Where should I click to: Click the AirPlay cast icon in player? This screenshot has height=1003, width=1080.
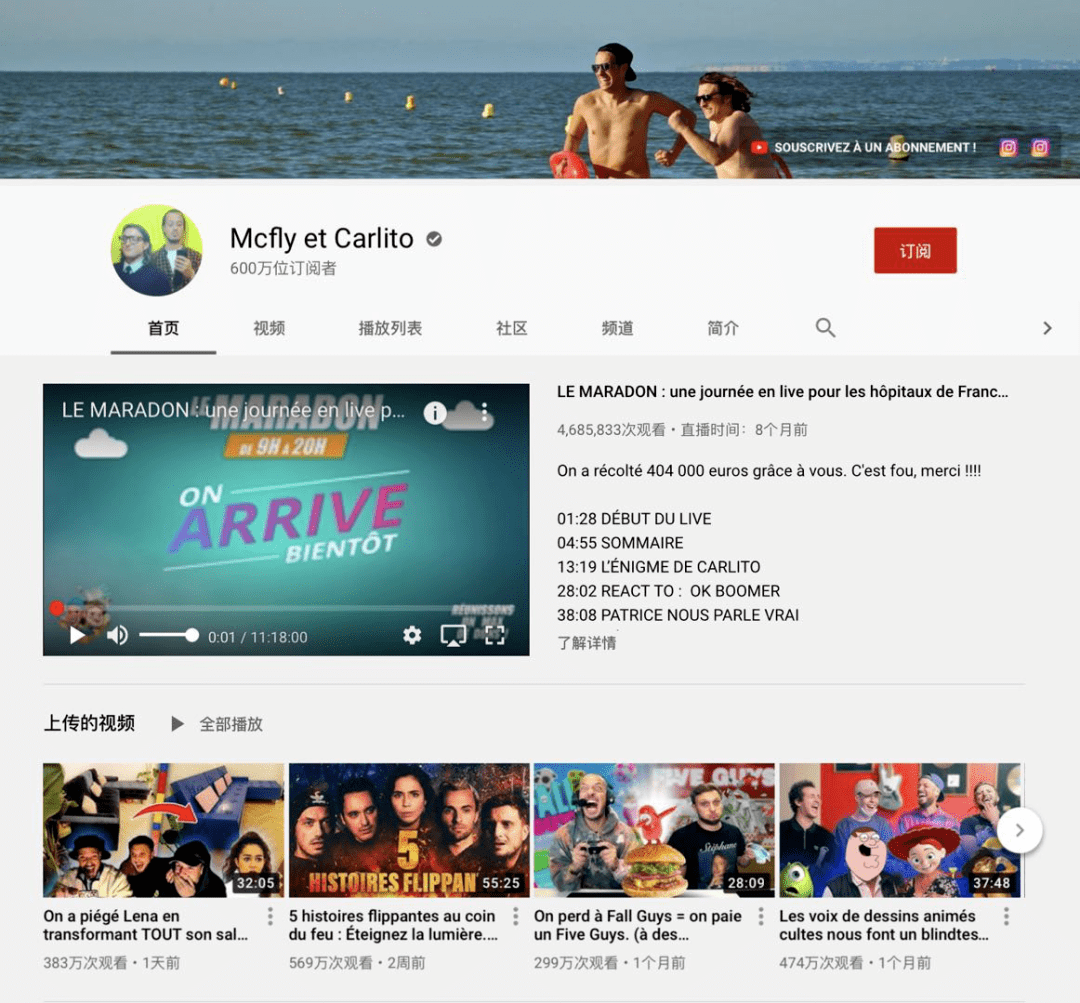[x=453, y=635]
